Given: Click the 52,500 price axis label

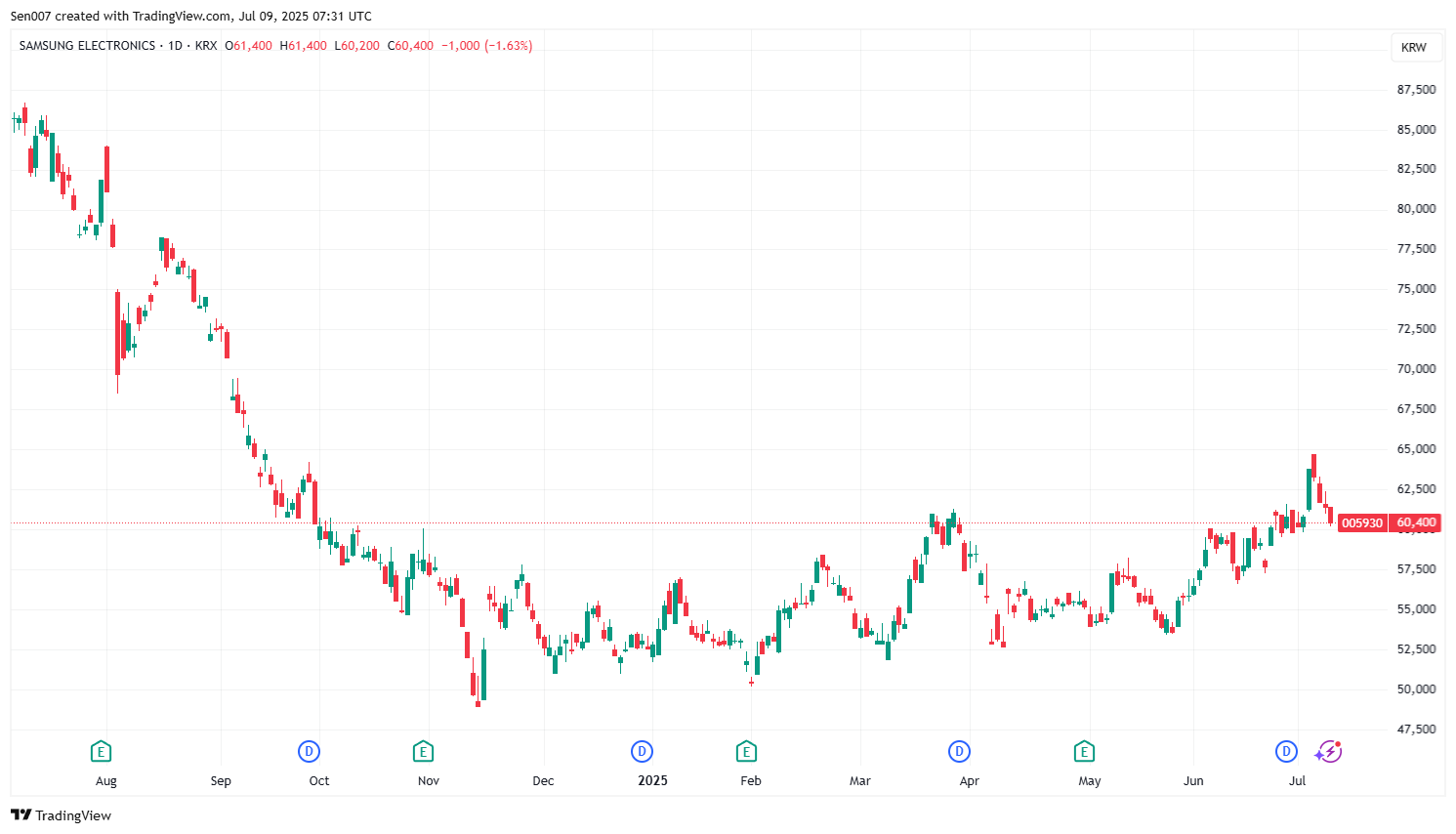Looking at the screenshot, I should (x=1416, y=648).
